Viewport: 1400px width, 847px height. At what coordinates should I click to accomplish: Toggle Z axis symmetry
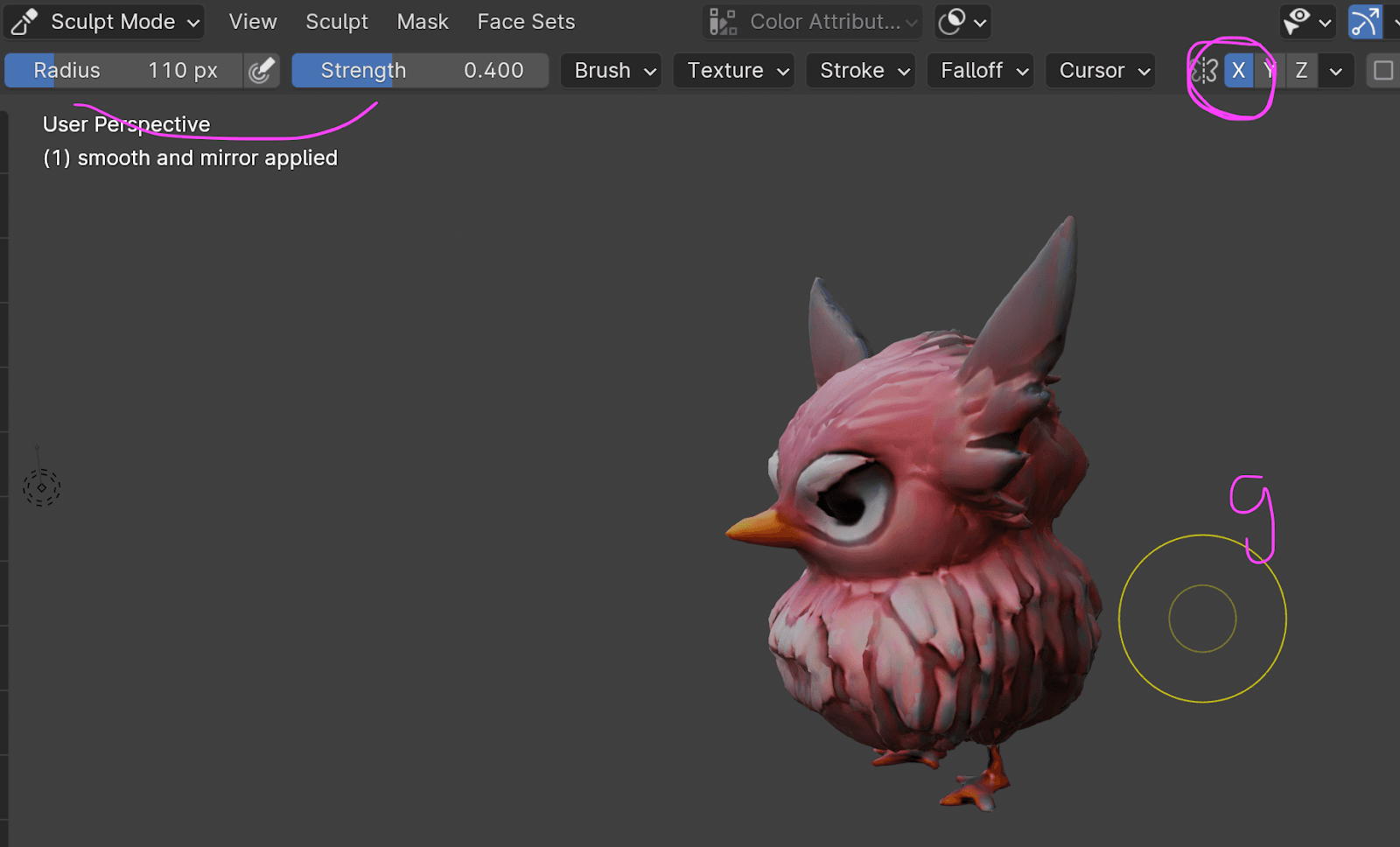click(x=1301, y=71)
